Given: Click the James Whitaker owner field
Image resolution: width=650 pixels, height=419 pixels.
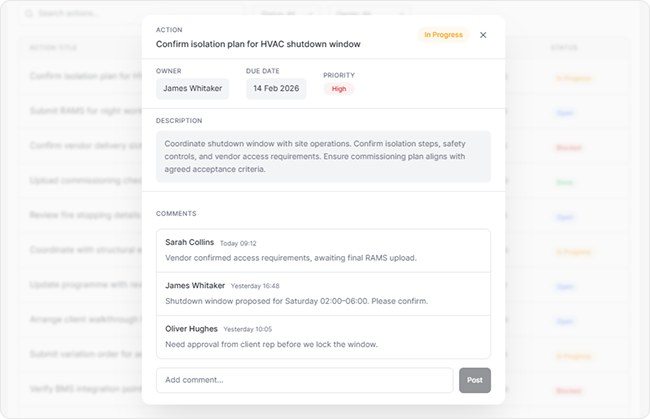Looking at the screenshot, I should [192, 89].
